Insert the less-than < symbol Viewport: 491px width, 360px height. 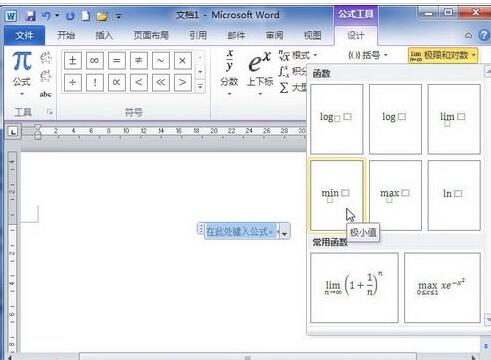point(138,82)
